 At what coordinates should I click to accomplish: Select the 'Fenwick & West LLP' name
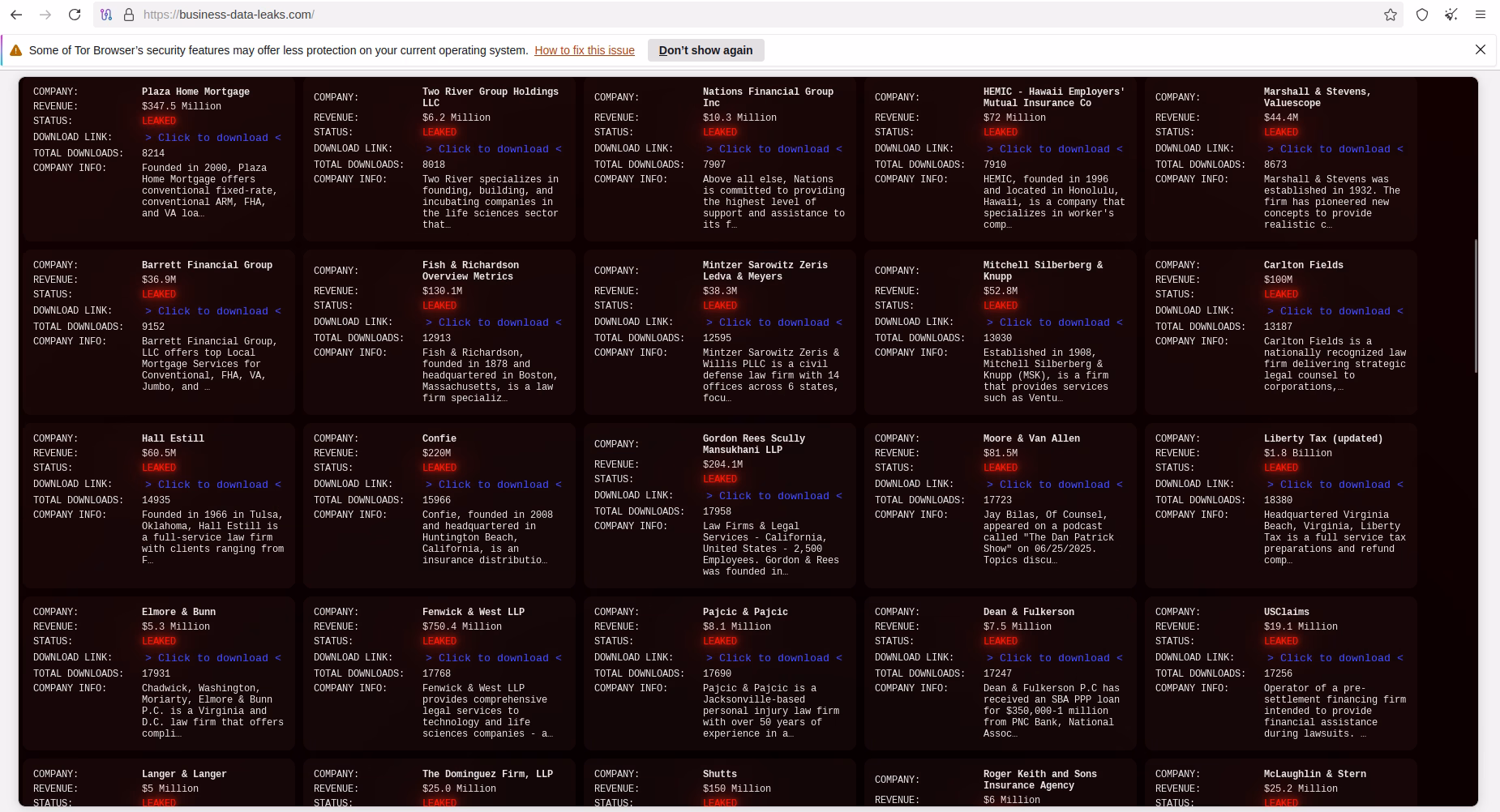click(474, 612)
